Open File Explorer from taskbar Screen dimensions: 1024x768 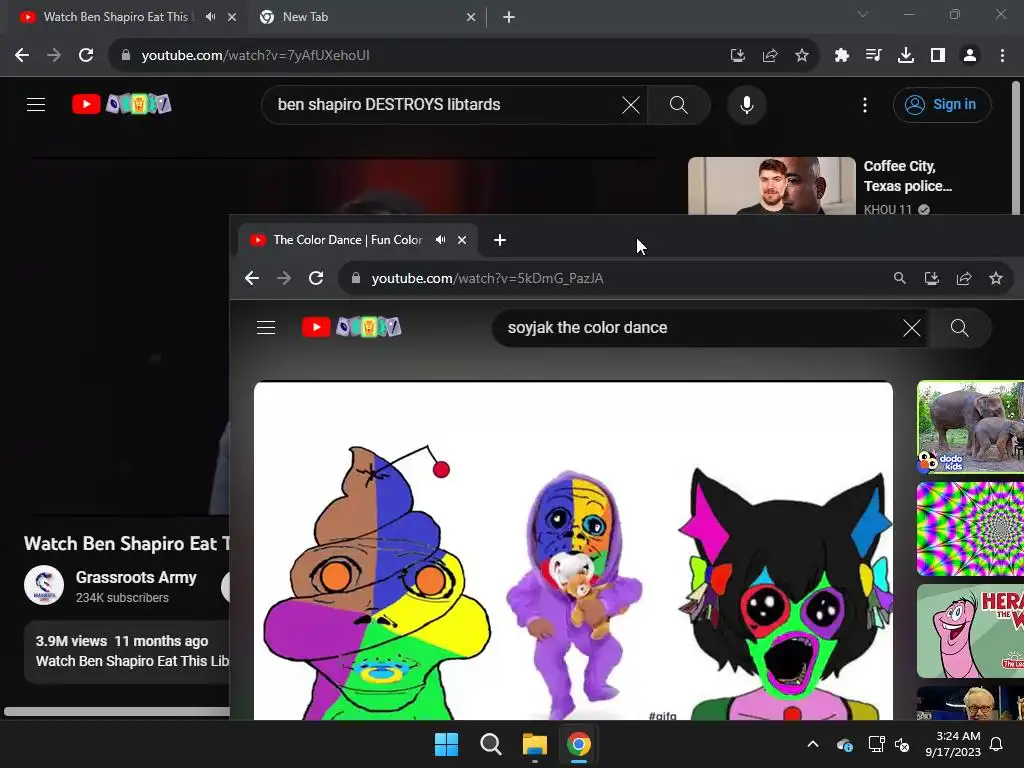[535, 744]
